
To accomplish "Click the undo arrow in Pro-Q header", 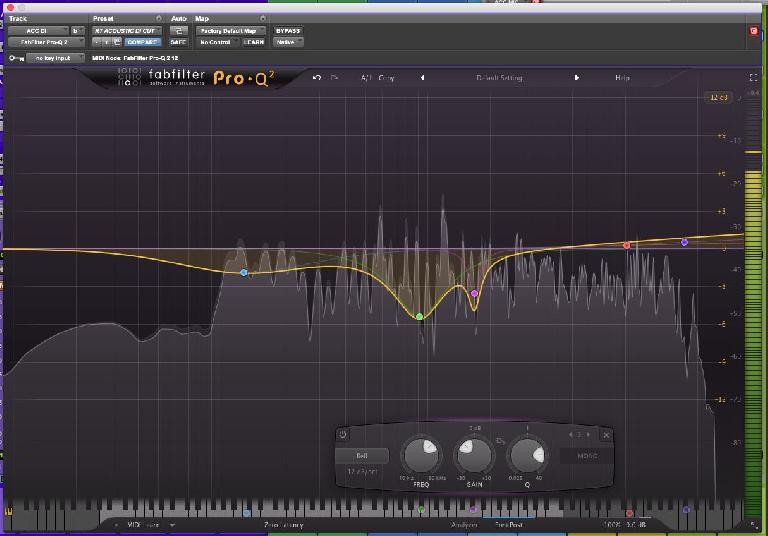I will (317, 78).
